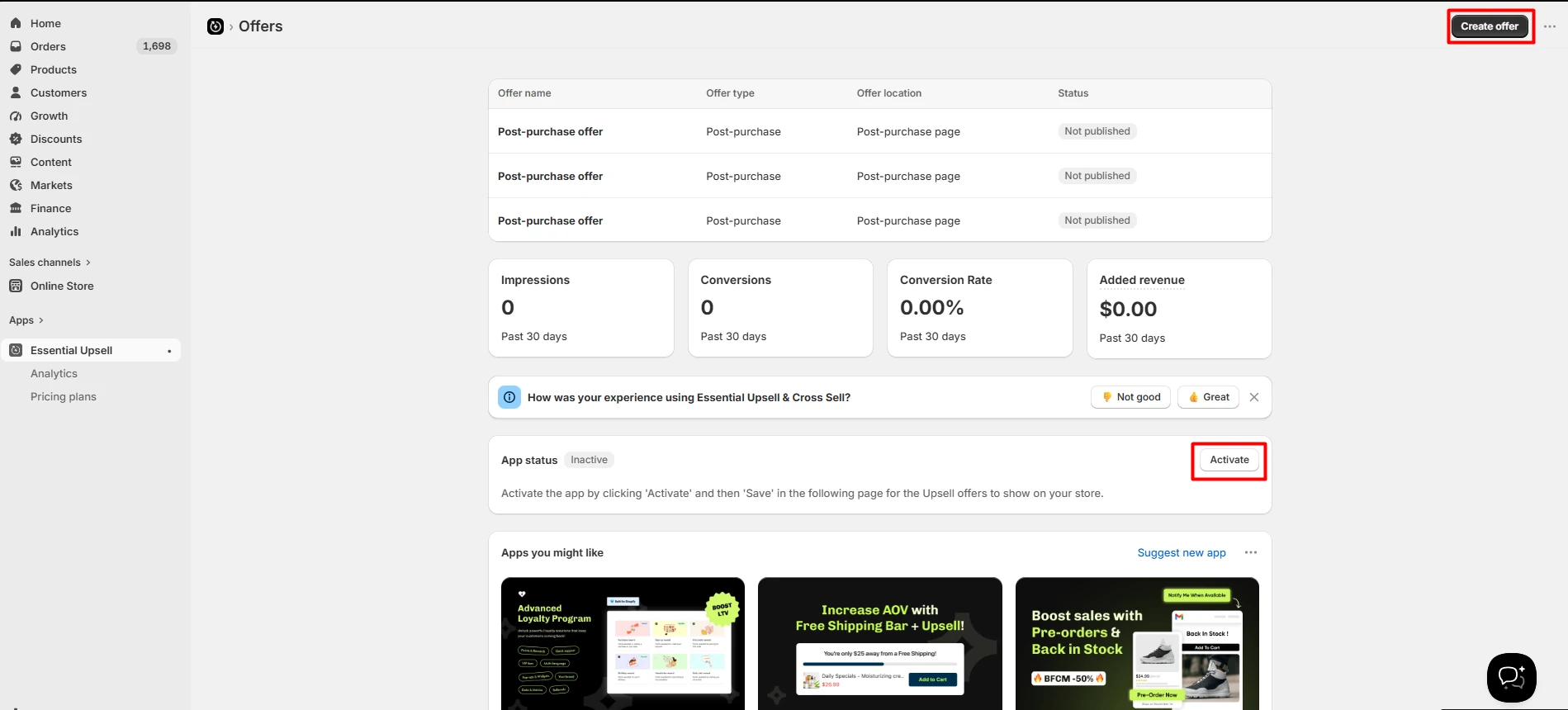Open the Free Shipping Bar + Upsell card
1568x710 pixels.
point(880,643)
